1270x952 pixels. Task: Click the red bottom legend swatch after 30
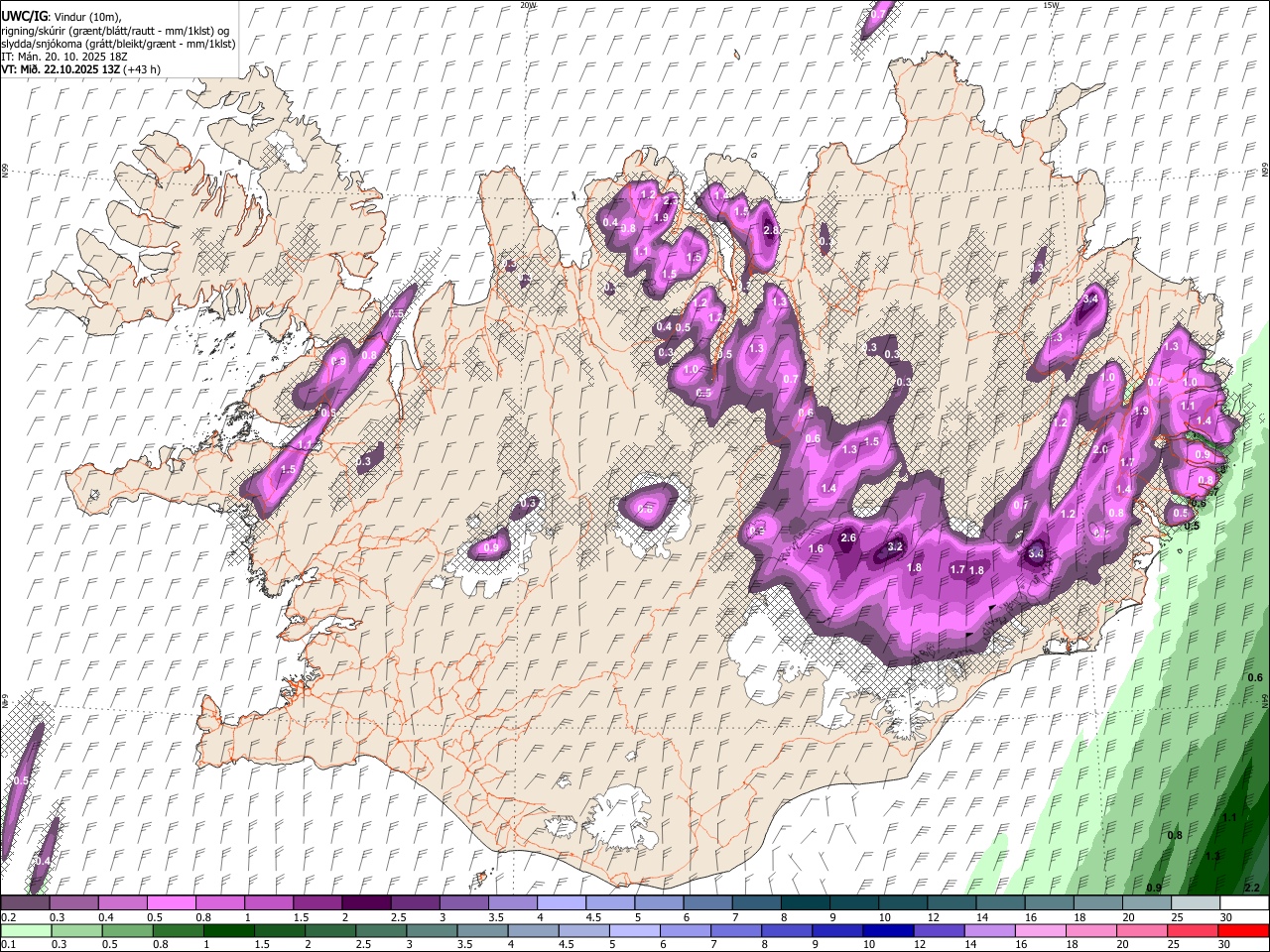click(1244, 931)
